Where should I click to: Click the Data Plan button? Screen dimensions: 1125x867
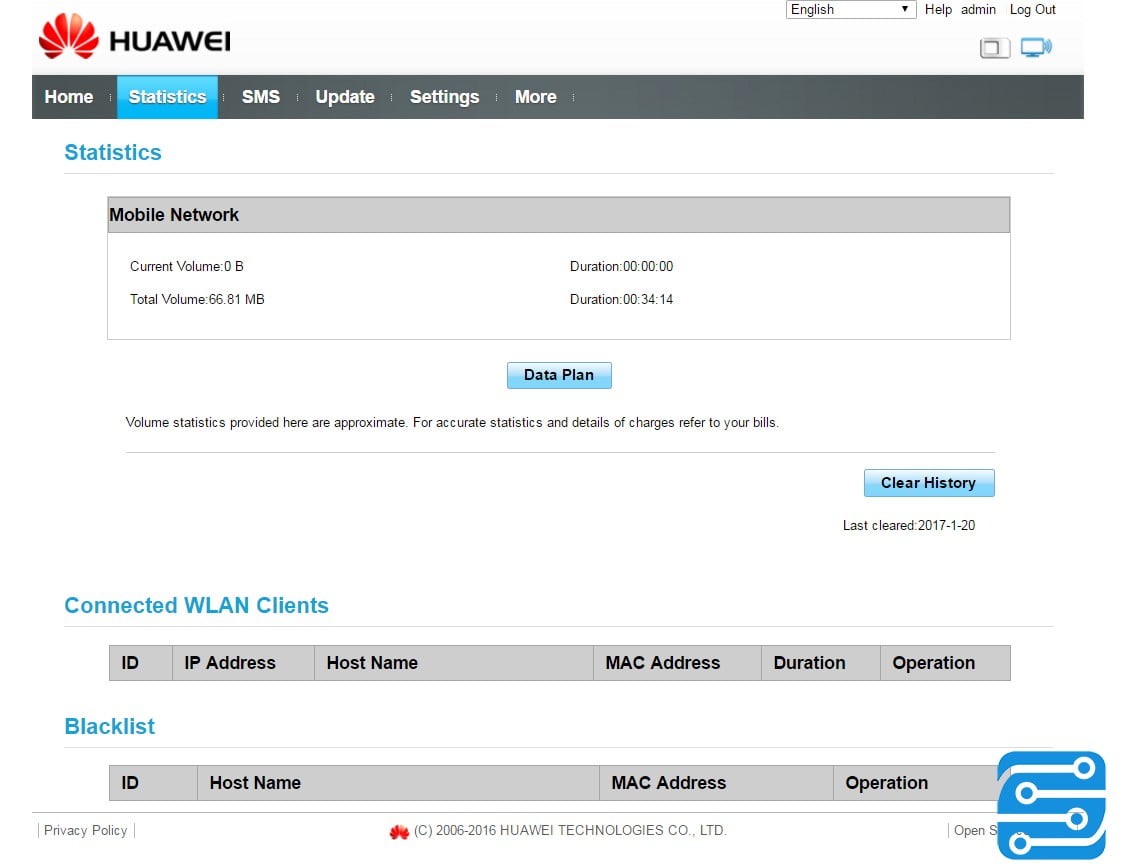tap(559, 374)
